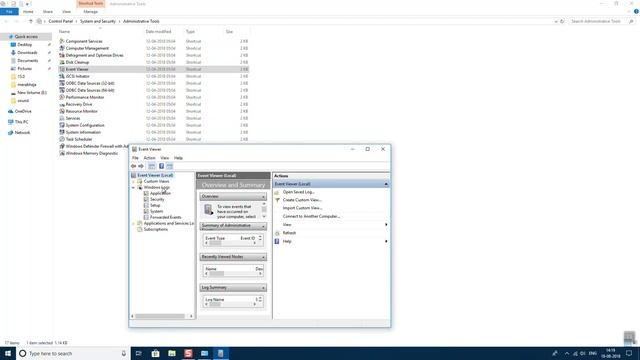
Task: Switch to Share tab in Explorer ribbon
Action: click(x=48, y=12)
